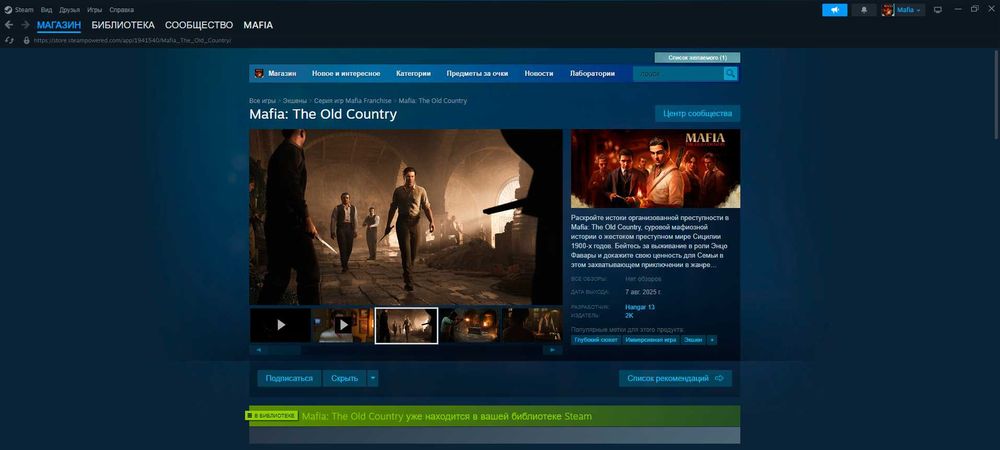Open the Mafia account name dropdown
The height and width of the screenshot is (450, 1000).
[x=909, y=10]
